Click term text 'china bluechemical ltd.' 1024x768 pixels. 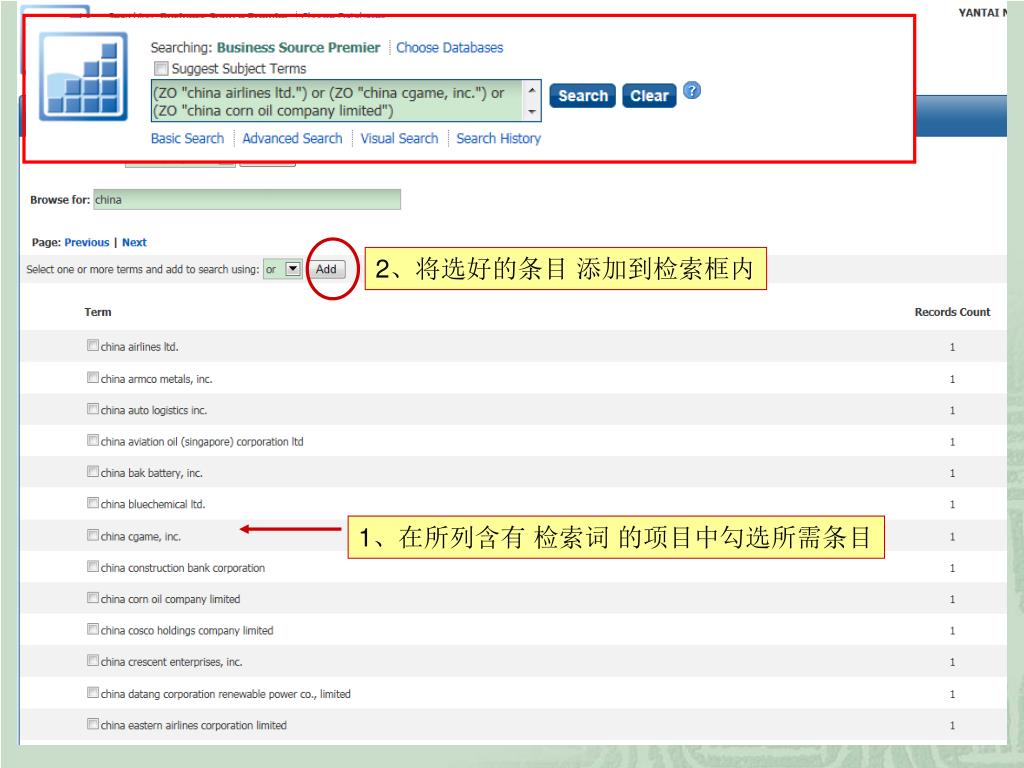153,504
